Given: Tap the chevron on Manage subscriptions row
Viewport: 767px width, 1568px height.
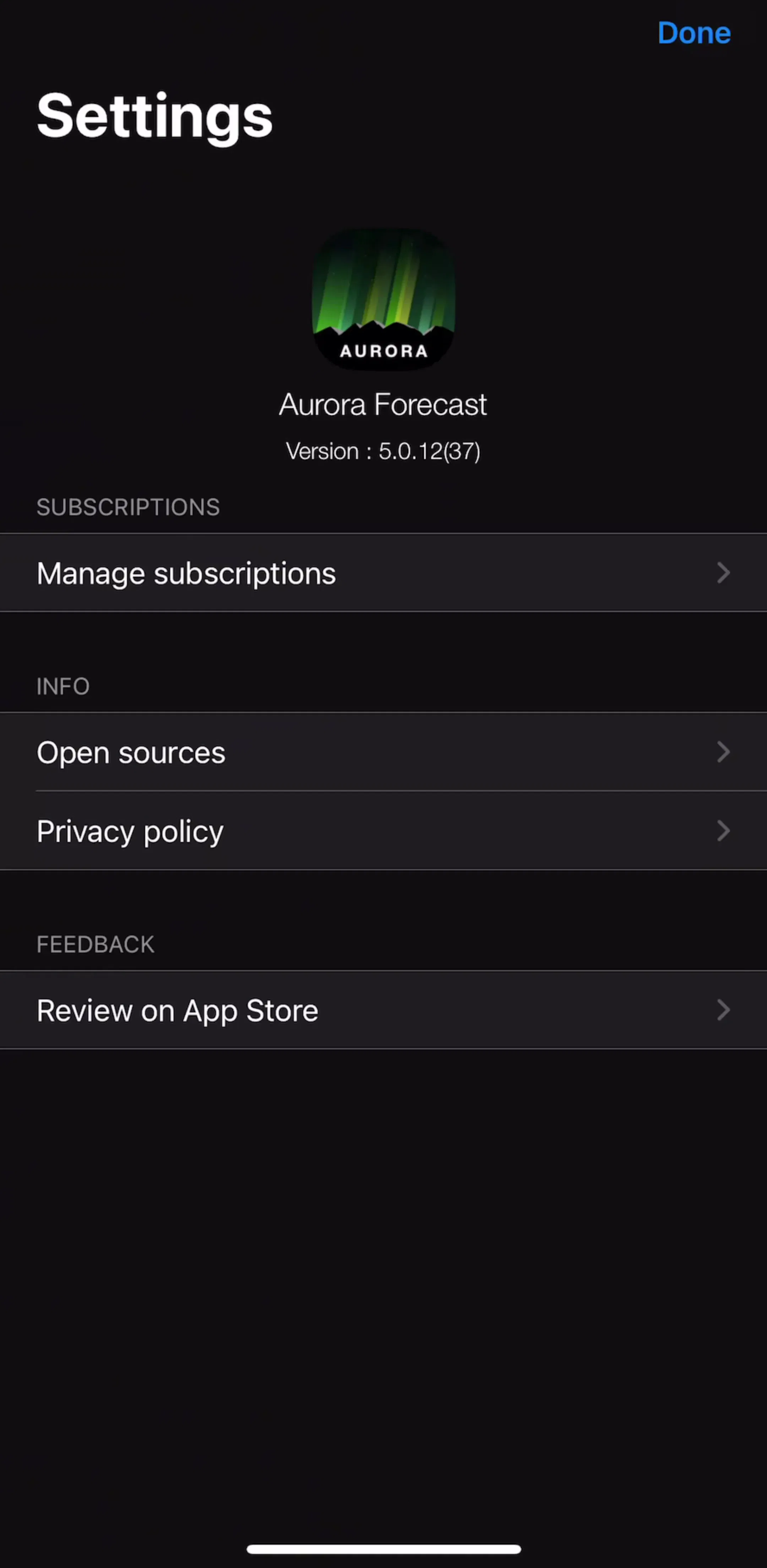Looking at the screenshot, I should 723,573.
